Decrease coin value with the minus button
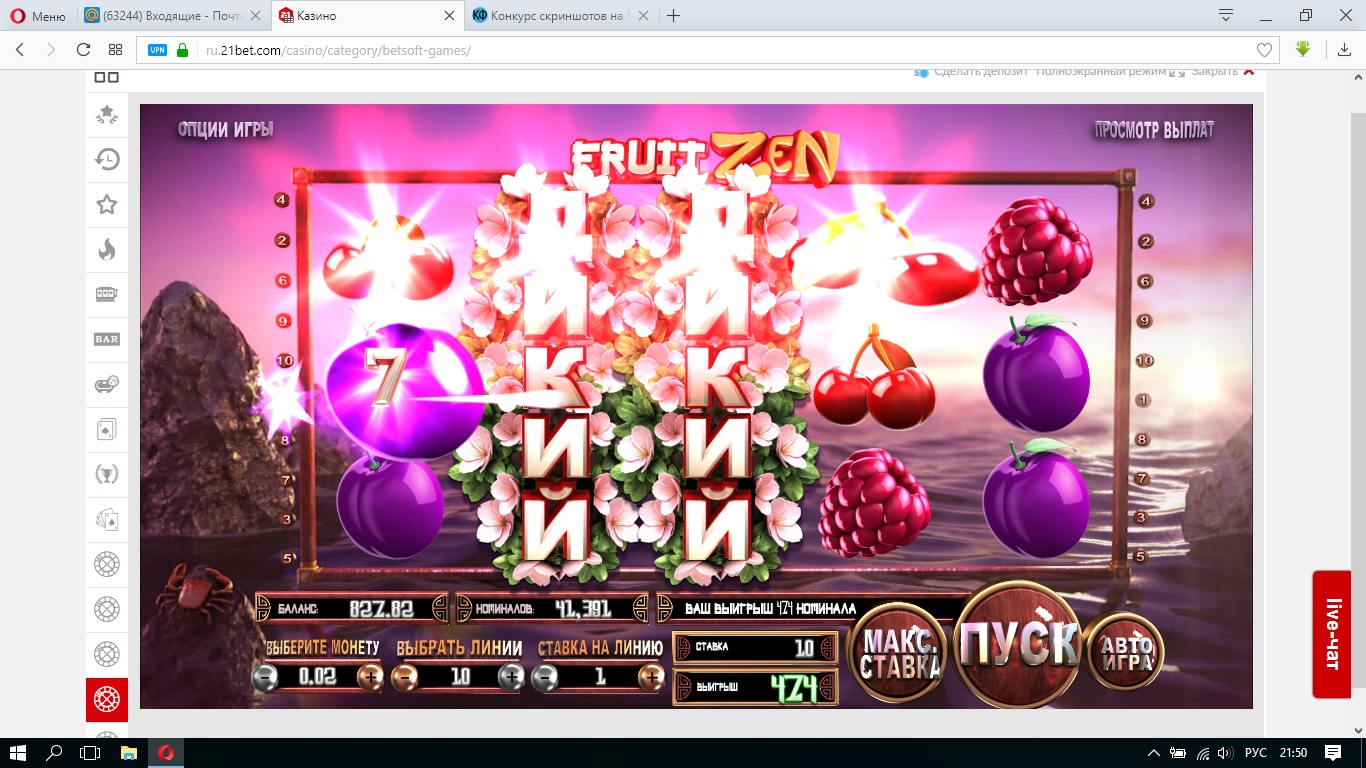This screenshot has width=1366, height=768. pos(265,677)
